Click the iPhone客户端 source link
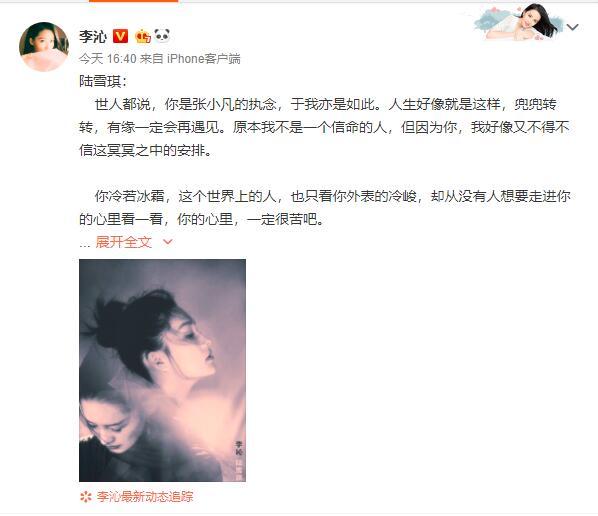 (x=204, y=59)
